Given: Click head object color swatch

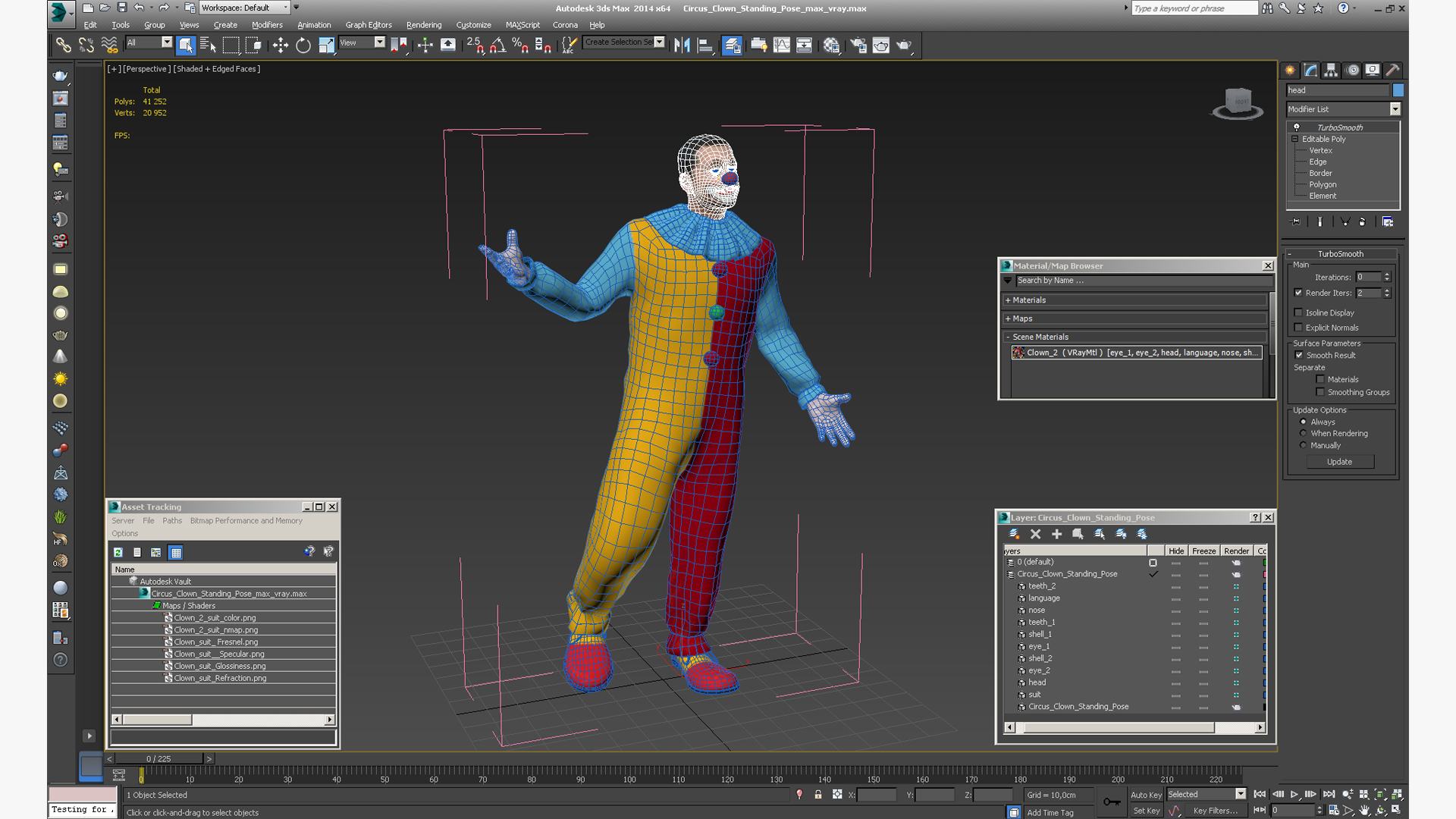Looking at the screenshot, I should (x=1398, y=90).
